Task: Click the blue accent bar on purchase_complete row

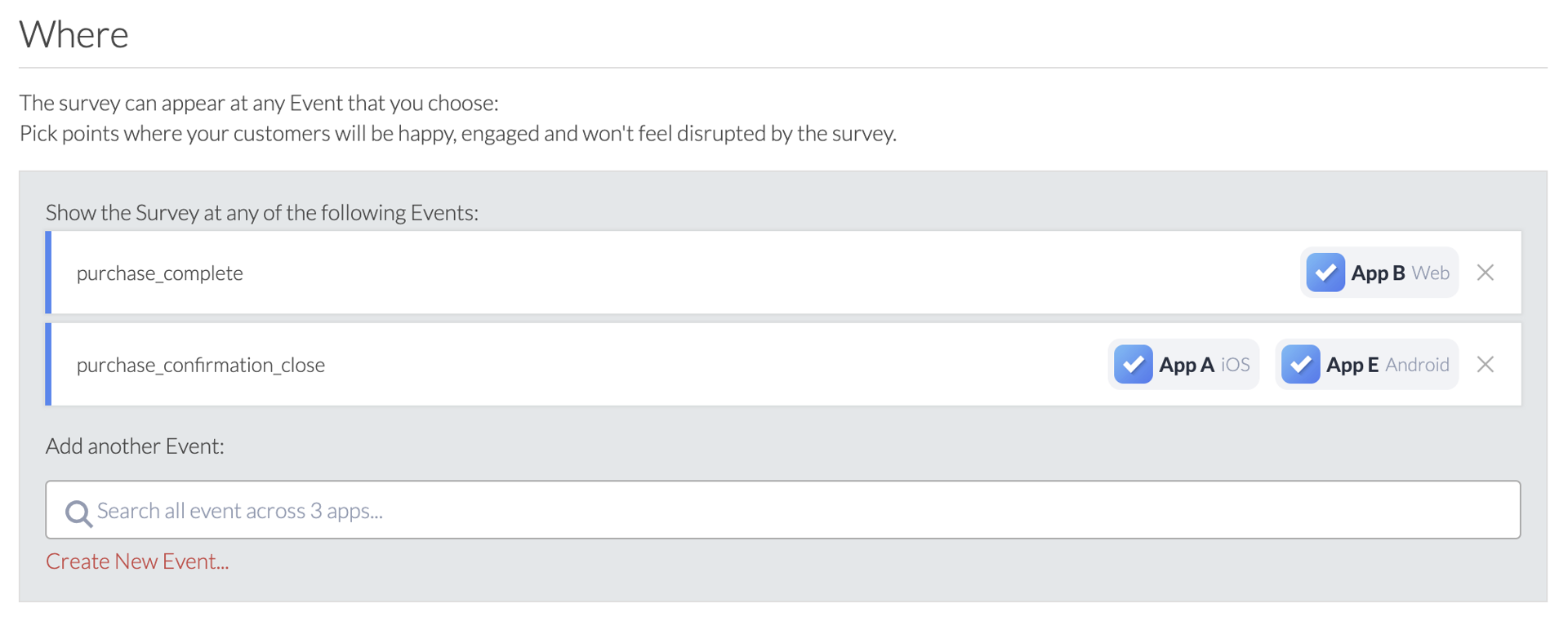Action: pos(48,273)
